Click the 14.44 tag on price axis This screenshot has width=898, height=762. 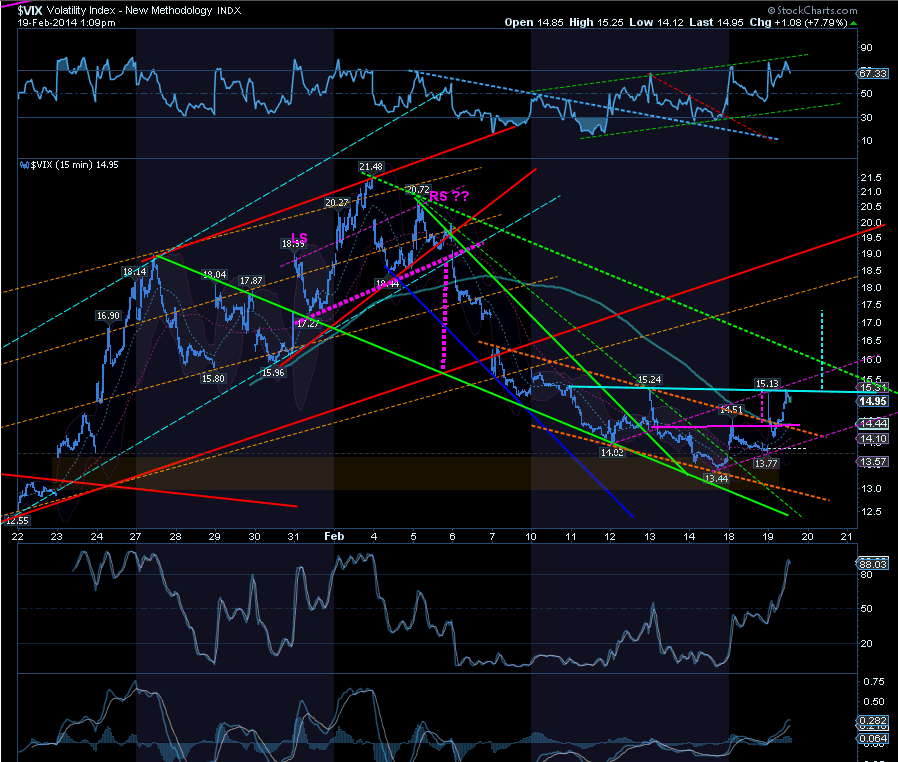tap(873, 424)
